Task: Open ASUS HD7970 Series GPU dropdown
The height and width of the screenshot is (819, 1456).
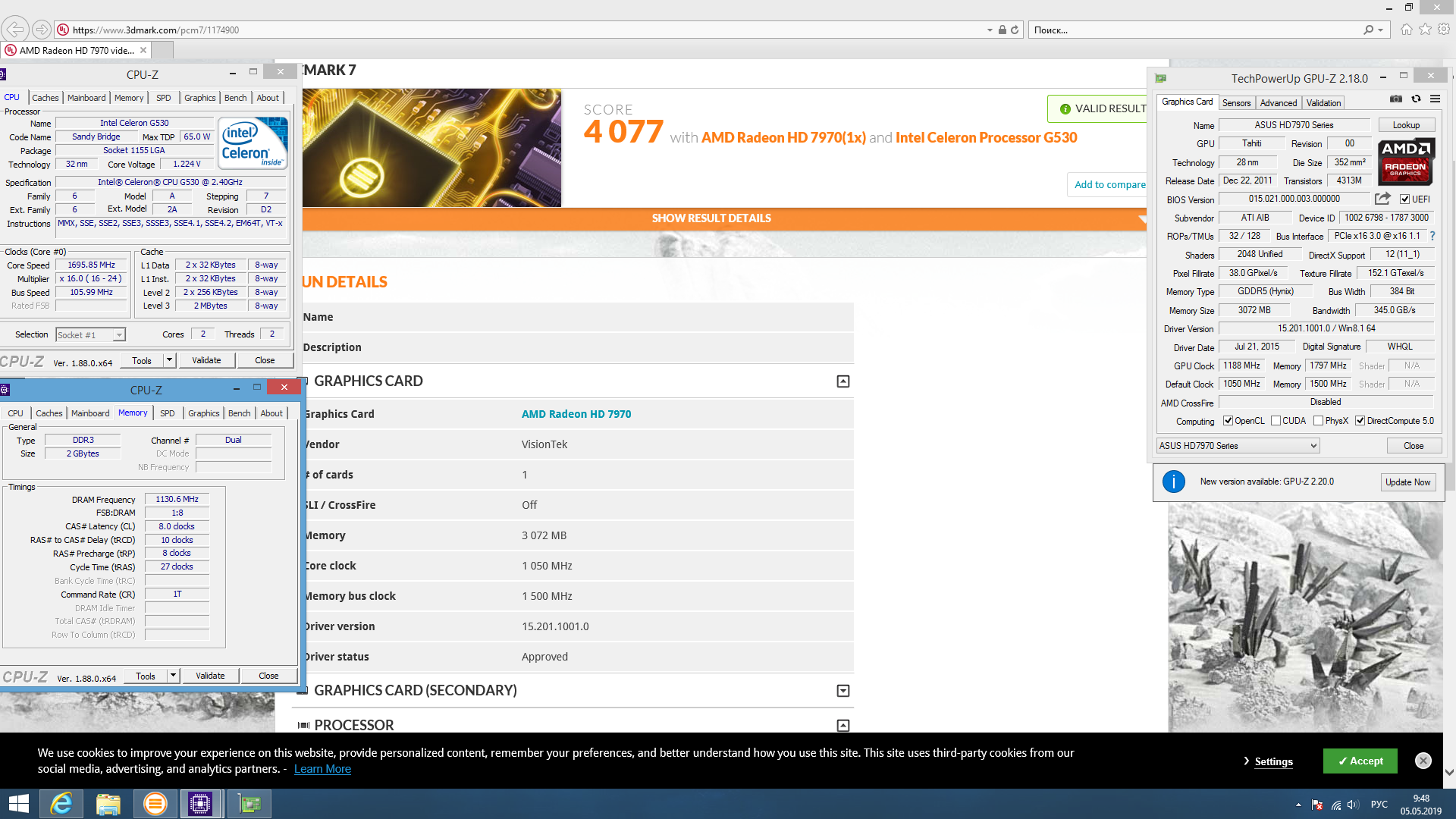Action: (1238, 446)
